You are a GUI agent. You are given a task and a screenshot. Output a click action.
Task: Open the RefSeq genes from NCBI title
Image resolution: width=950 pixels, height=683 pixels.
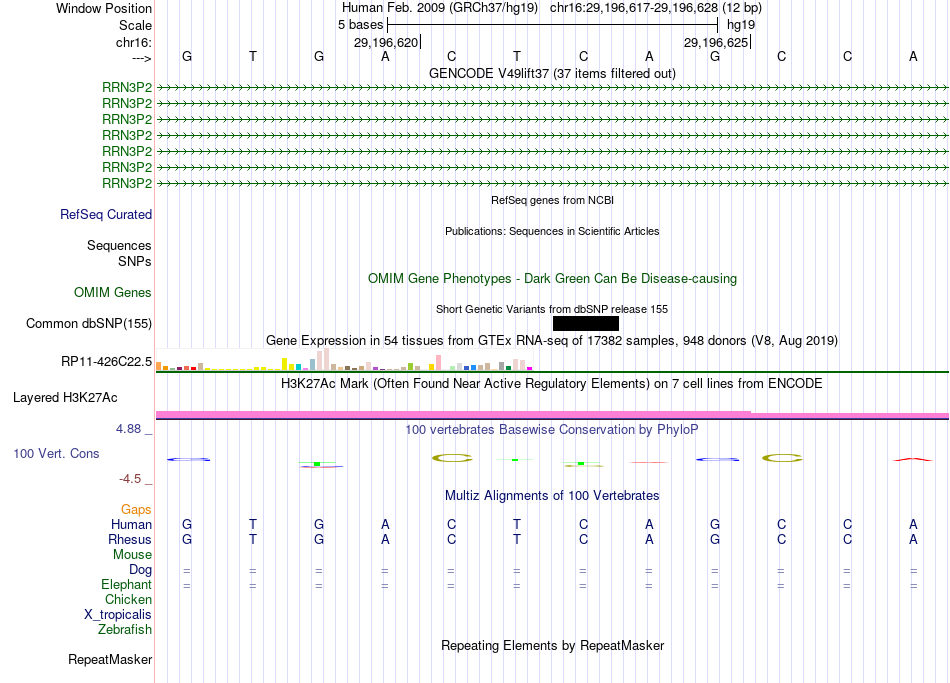pos(553,200)
